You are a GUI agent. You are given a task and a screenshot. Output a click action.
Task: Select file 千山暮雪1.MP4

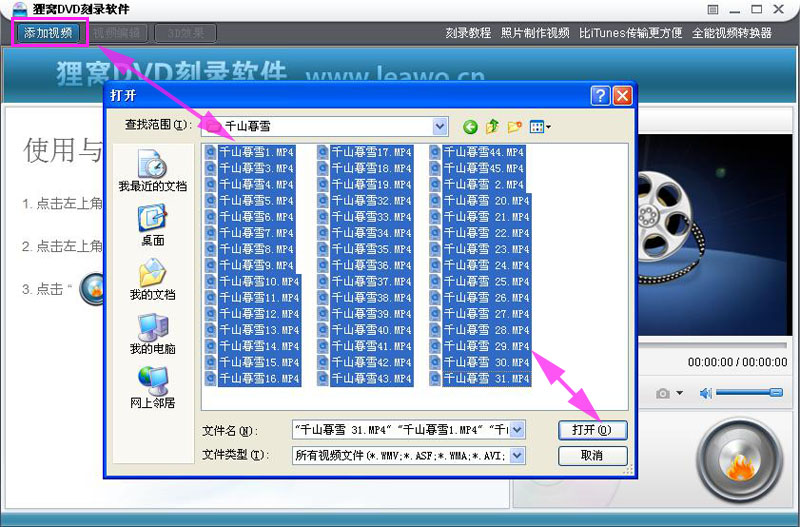pyautogui.click(x=256, y=152)
